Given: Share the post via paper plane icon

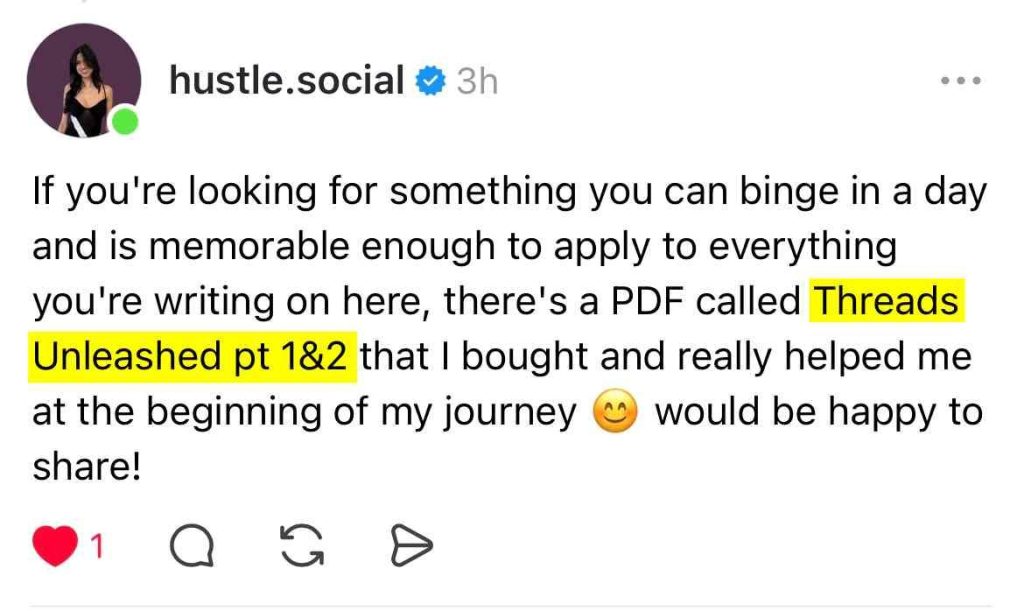Looking at the screenshot, I should 409,545.
